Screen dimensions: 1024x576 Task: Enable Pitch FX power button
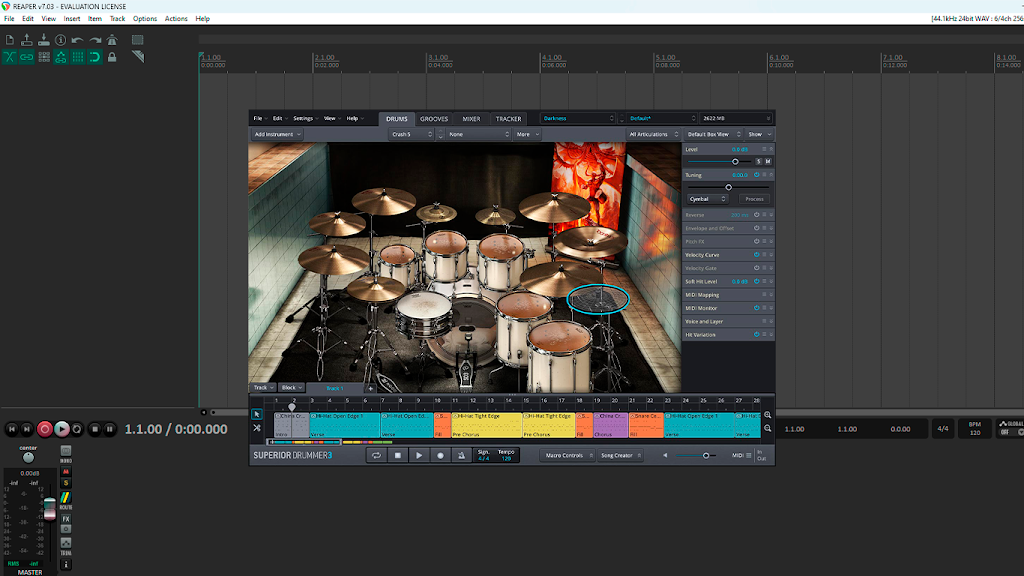pos(757,242)
